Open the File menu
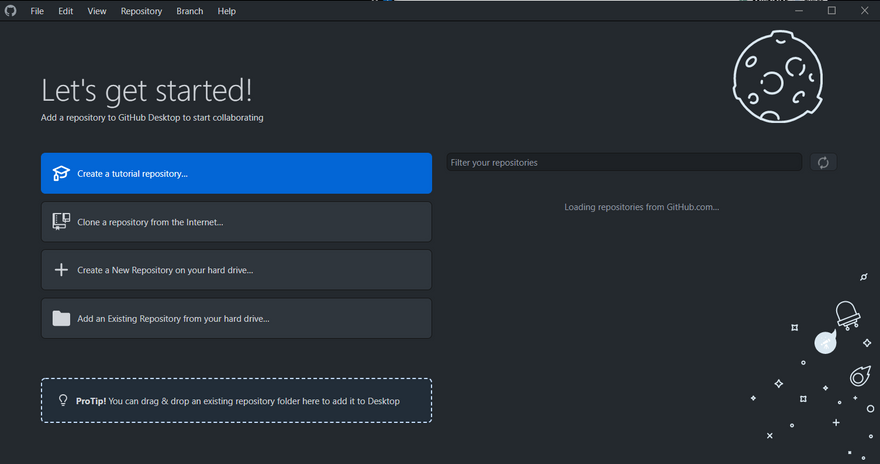 click(x=37, y=11)
